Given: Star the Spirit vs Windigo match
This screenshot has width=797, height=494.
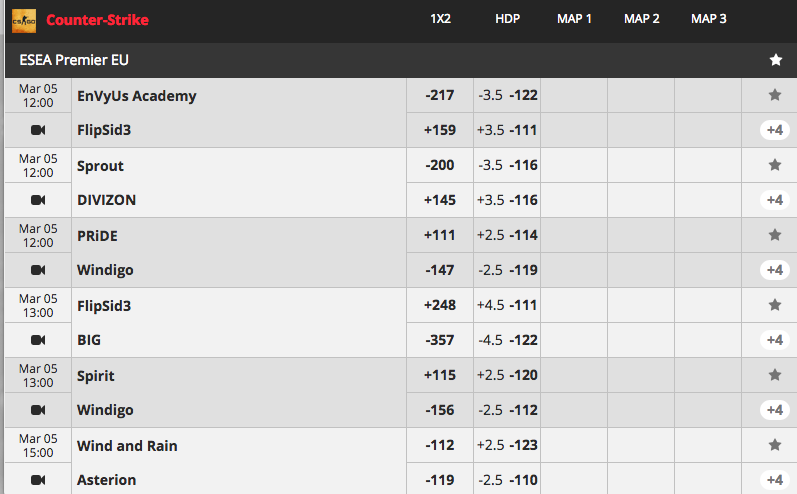Looking at the screenshot, I should pos(775,375).
